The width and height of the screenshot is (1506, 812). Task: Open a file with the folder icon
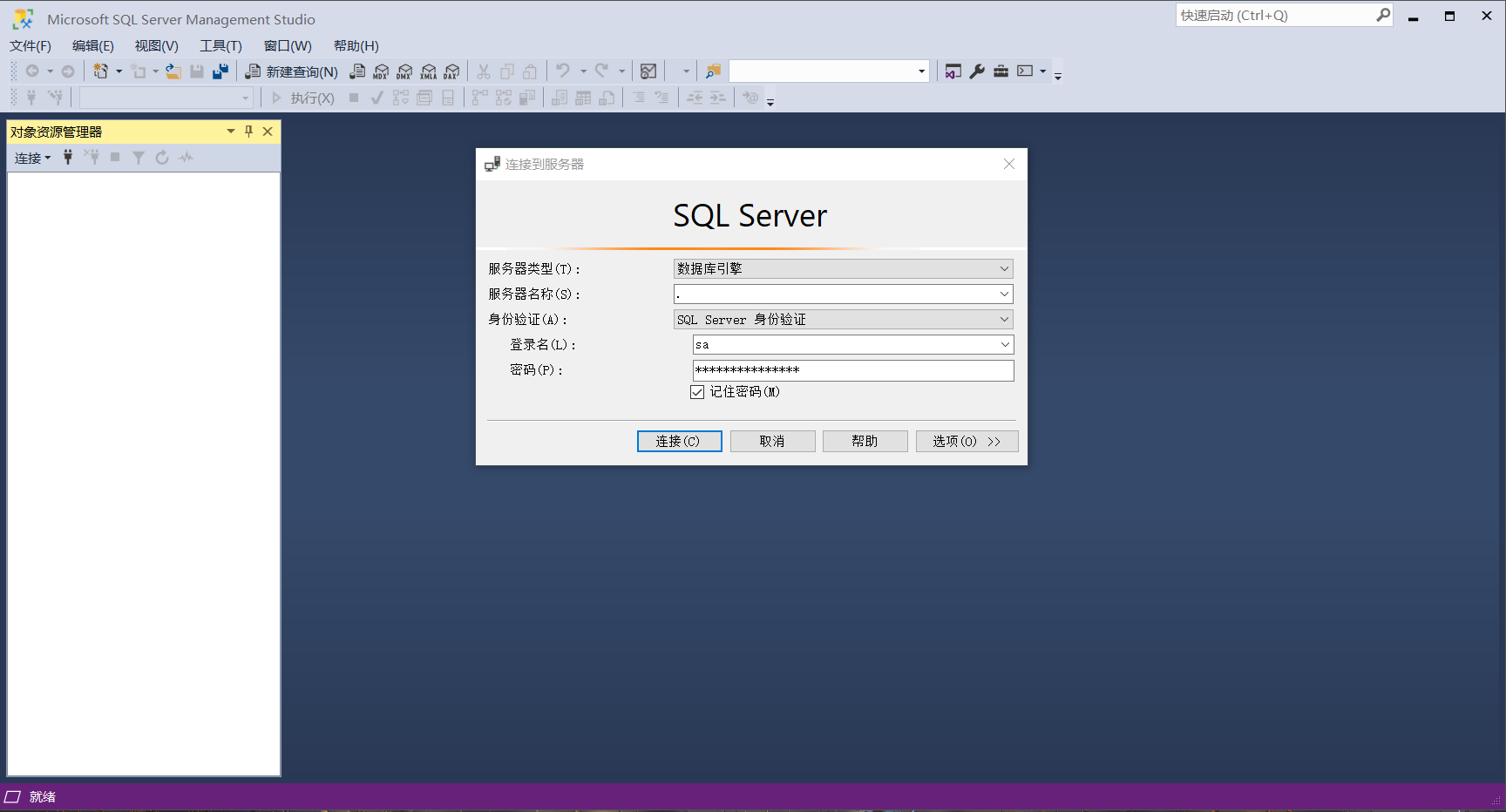point(173,71)
